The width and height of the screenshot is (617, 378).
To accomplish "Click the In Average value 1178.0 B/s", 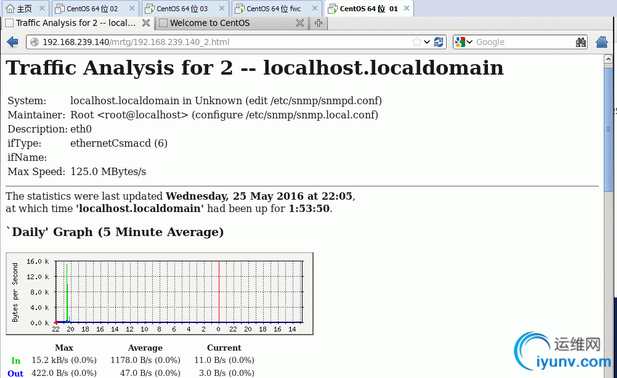I will pyautogui.click(x=145, y=360).
